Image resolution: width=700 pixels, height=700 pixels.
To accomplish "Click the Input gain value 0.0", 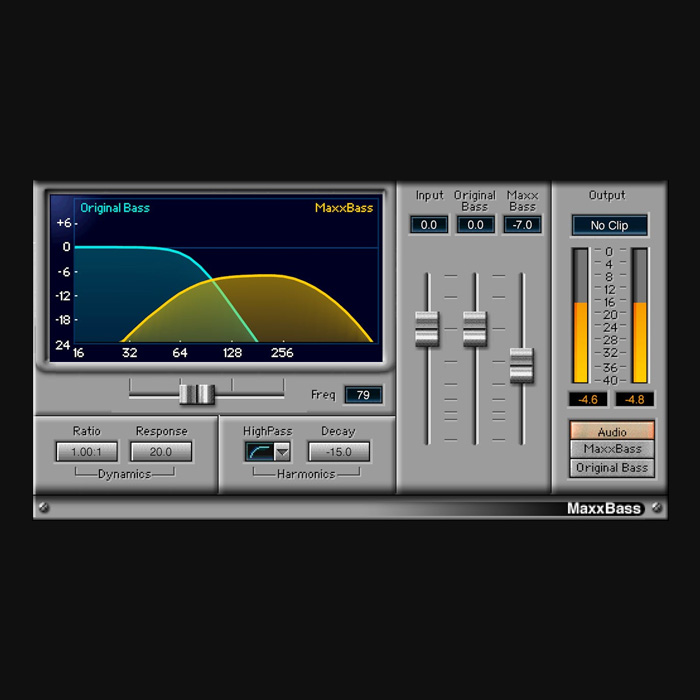I will [429, 225].
